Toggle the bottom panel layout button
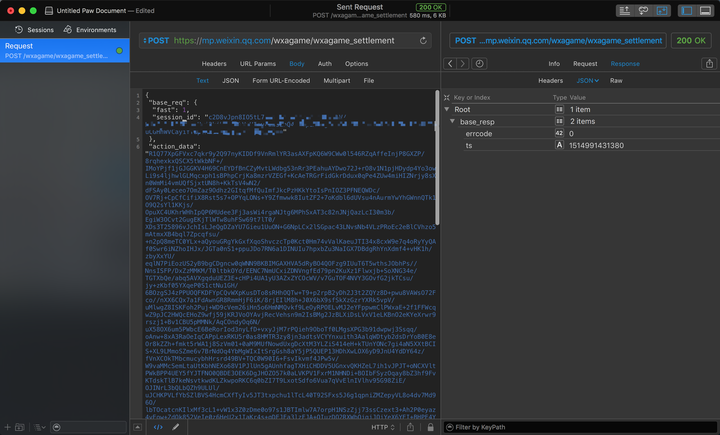The image size is (720, 435). tap(705, 10)
